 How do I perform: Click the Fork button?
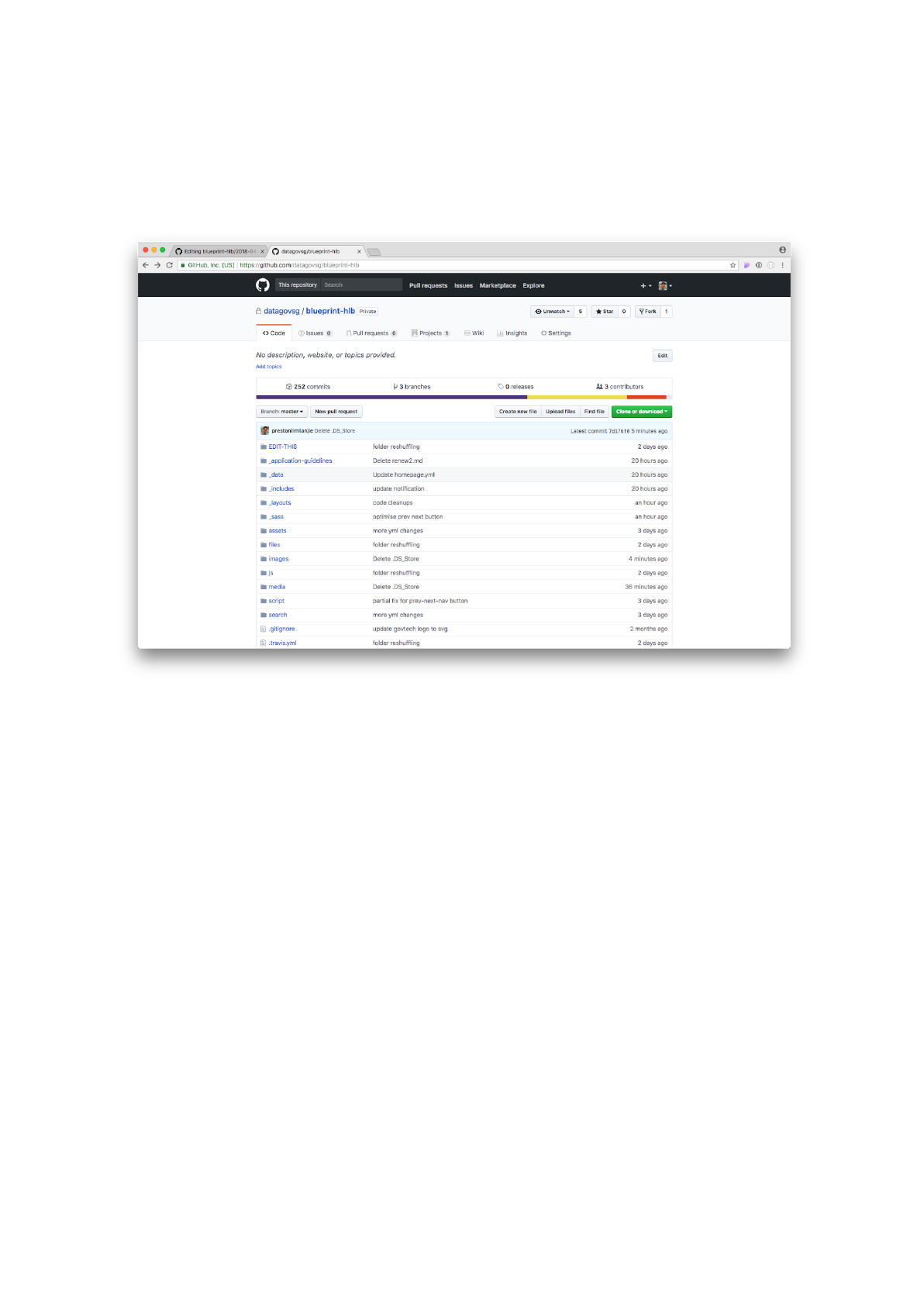tap(647, 312)
